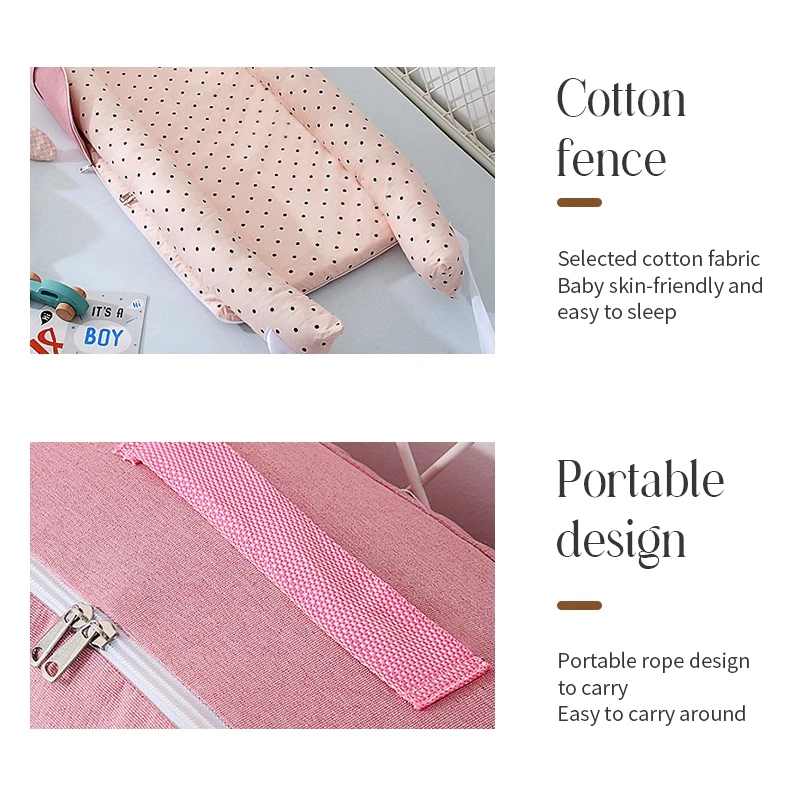This screenshot has height=800, width=800.
Task: Click the 'Baby skin-friendly and' text line
Action: [x=660, y=286]
